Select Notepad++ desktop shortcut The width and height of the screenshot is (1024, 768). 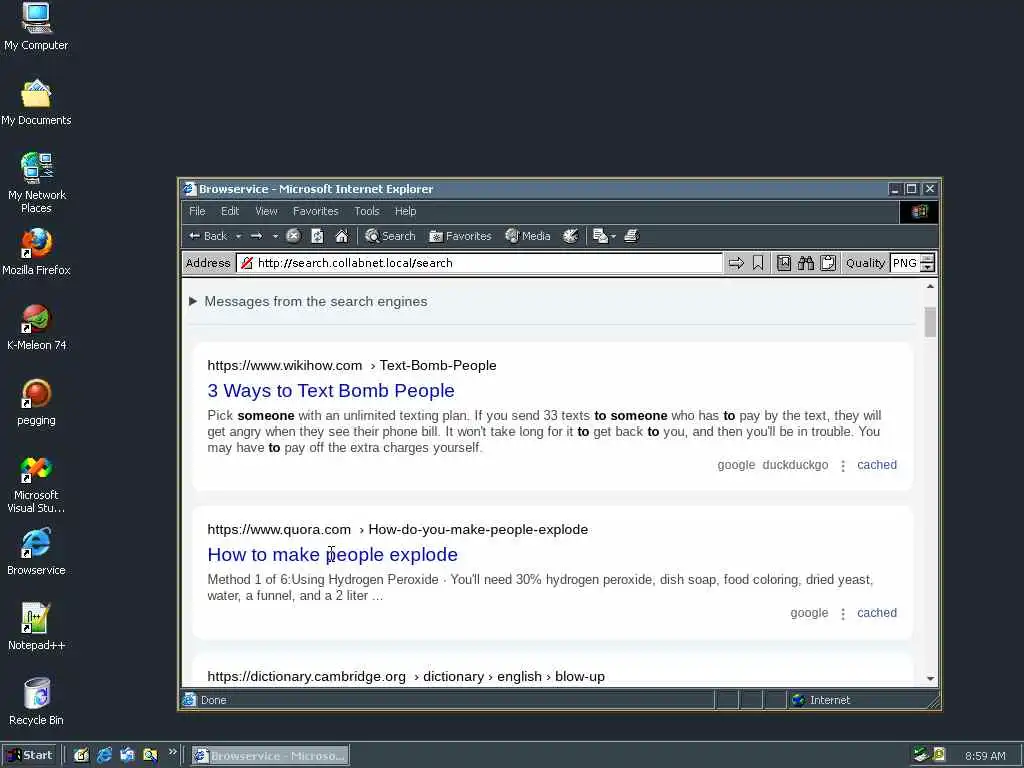(36, 628)
